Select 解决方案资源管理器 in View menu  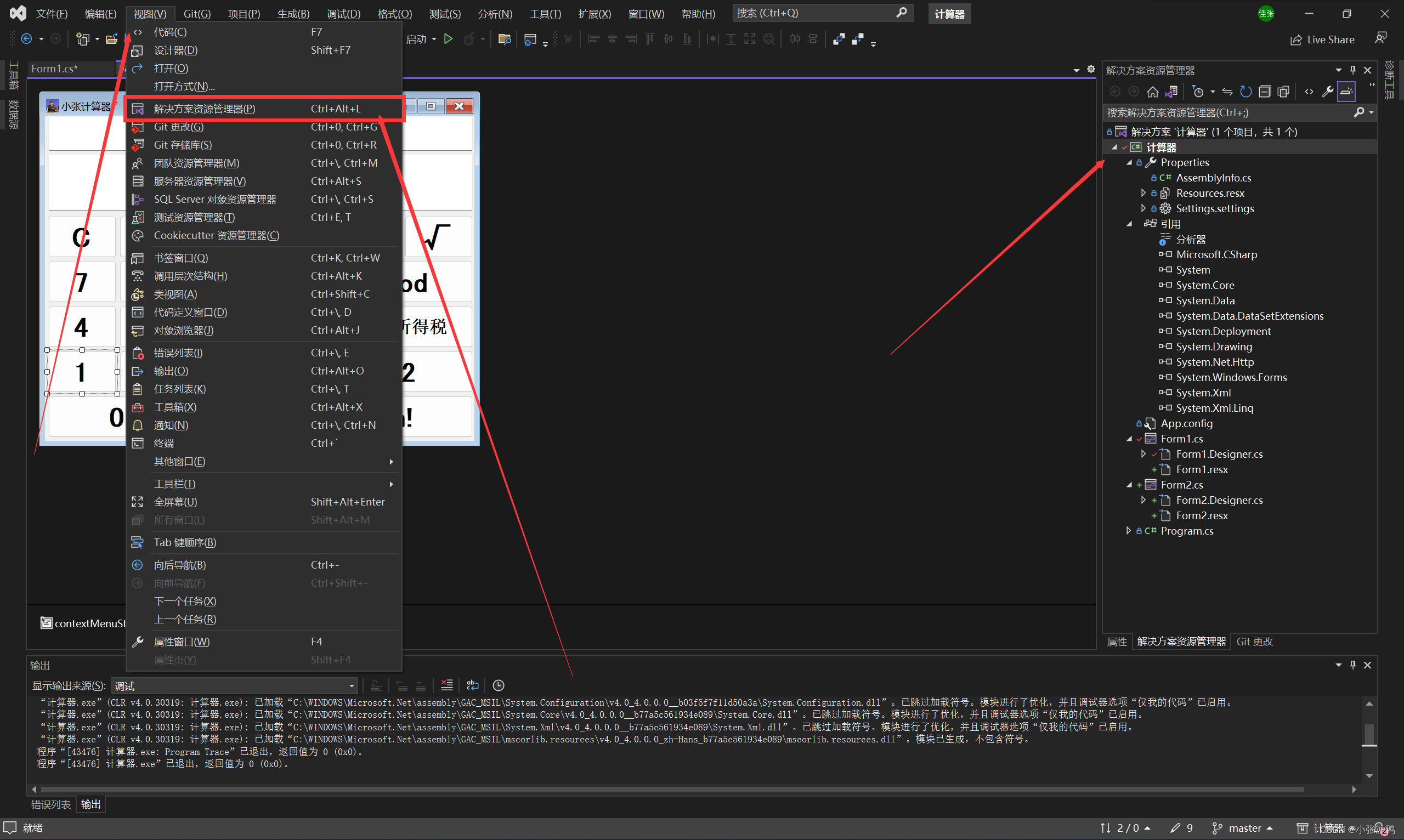264,109
